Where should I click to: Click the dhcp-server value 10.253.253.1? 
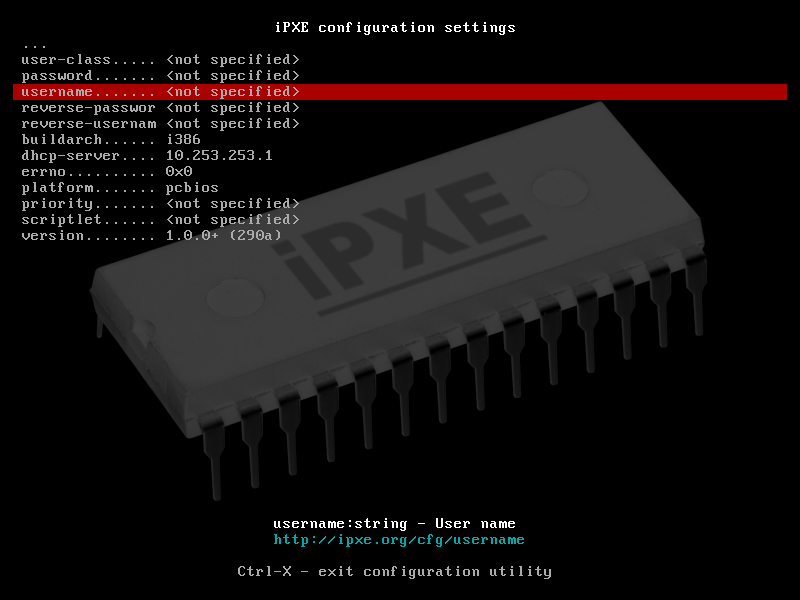(219, 156)
